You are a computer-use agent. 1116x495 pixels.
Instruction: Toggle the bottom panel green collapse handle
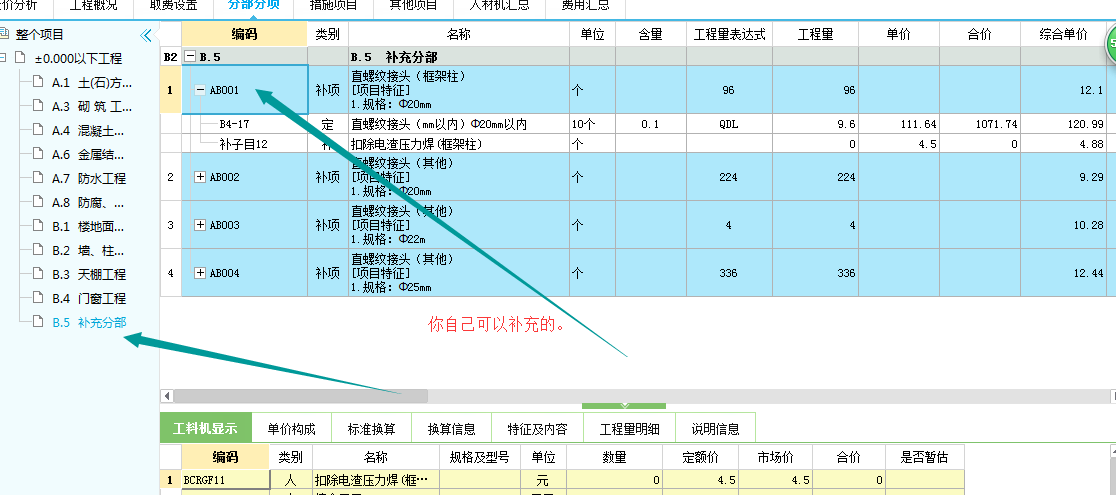coord(624,405)
